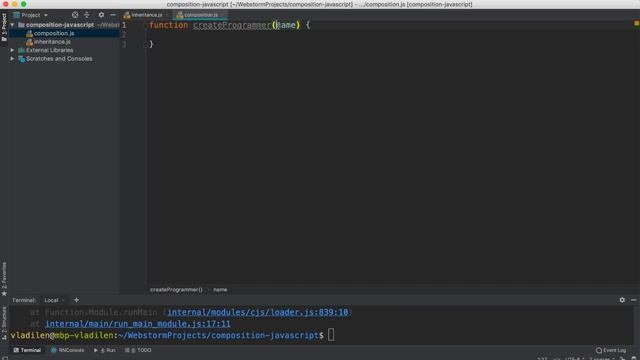Open the Terminal tool window button
This screenshot has height=360, width=640.
(27, 350)
